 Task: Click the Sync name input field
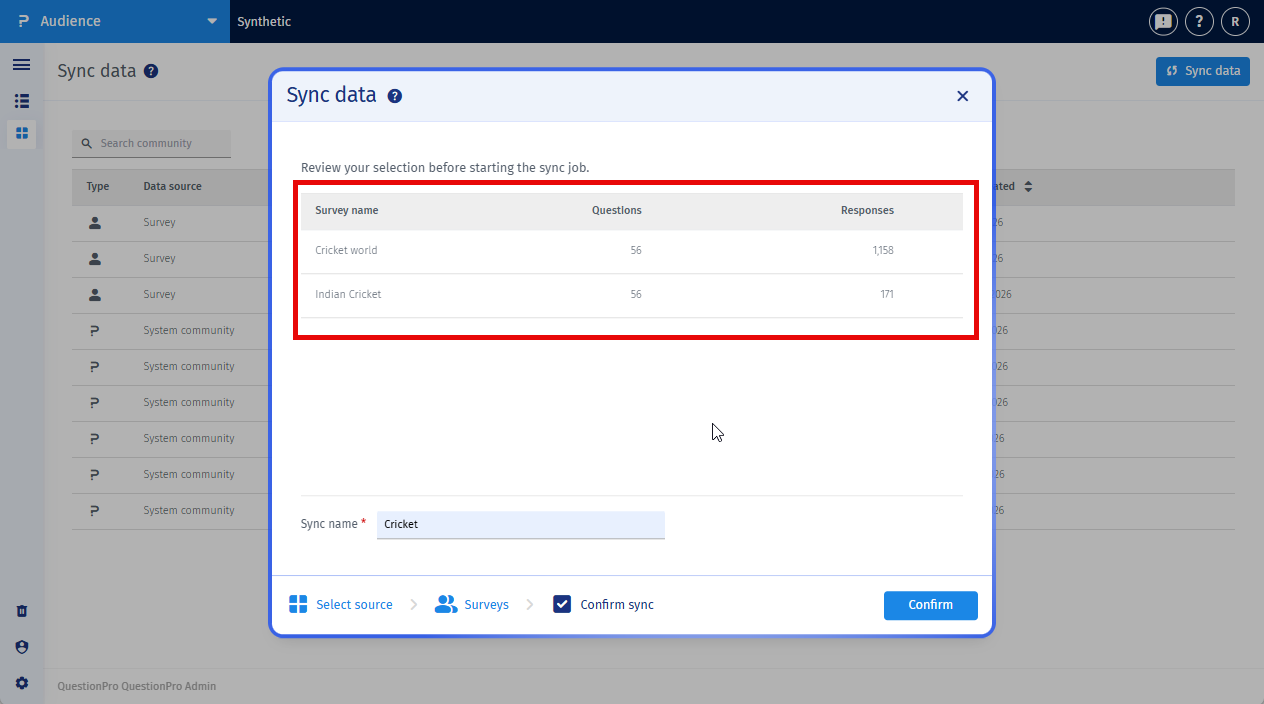pyautogui.click(x=520, y=524)
